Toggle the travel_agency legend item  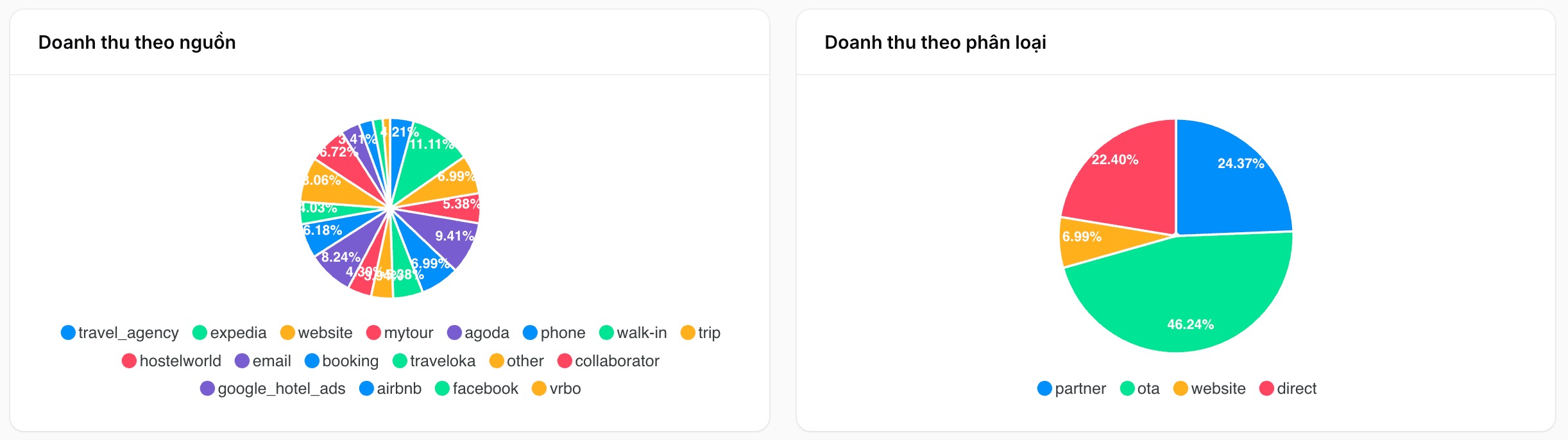[120, 333]
